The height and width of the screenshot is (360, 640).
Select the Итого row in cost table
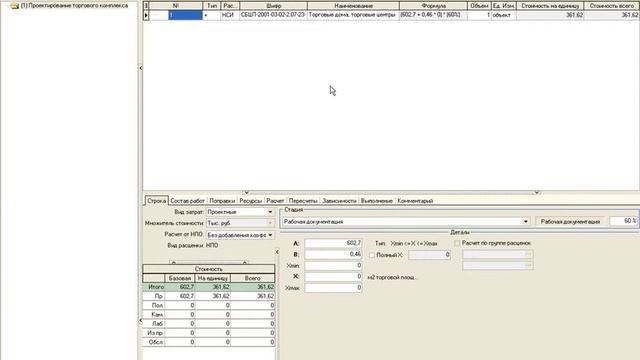(x=209, y=287)
